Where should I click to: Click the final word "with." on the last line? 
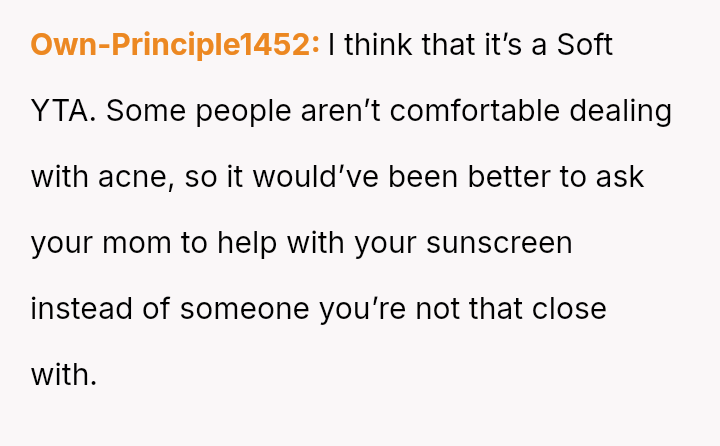pyautogui.click(x=64, y=375)
